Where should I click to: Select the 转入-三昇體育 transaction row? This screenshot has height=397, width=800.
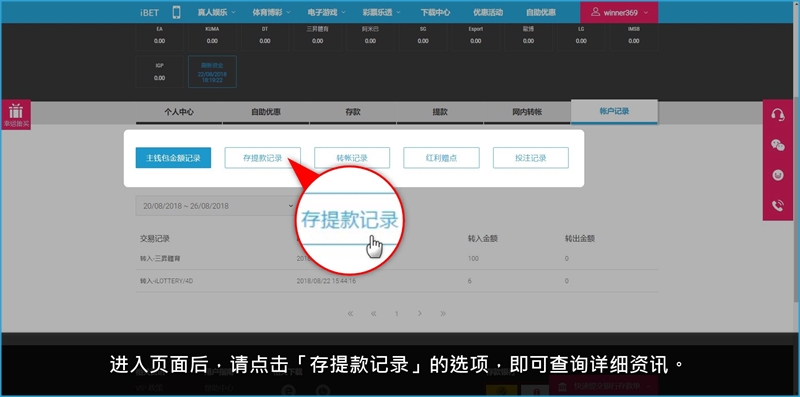pos(396,259)
